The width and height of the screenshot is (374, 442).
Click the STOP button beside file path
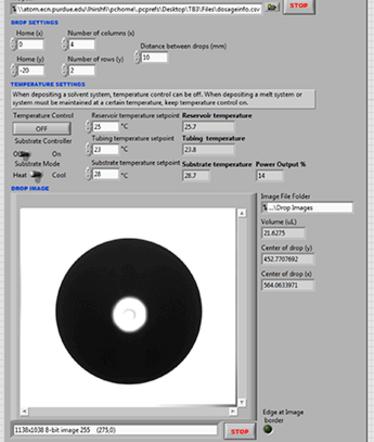click(299, 6)
